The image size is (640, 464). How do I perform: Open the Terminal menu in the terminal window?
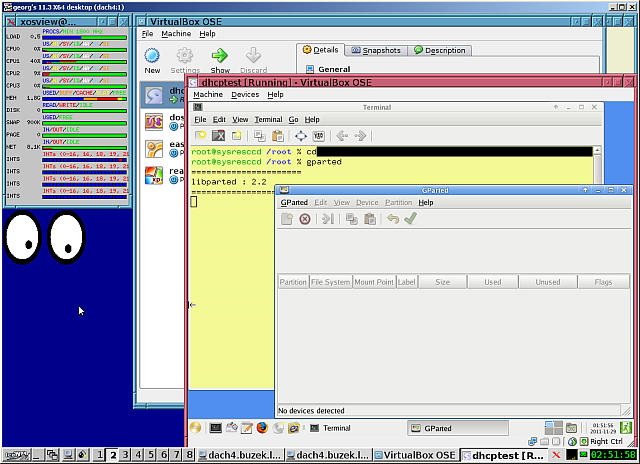tap(268, 119)
